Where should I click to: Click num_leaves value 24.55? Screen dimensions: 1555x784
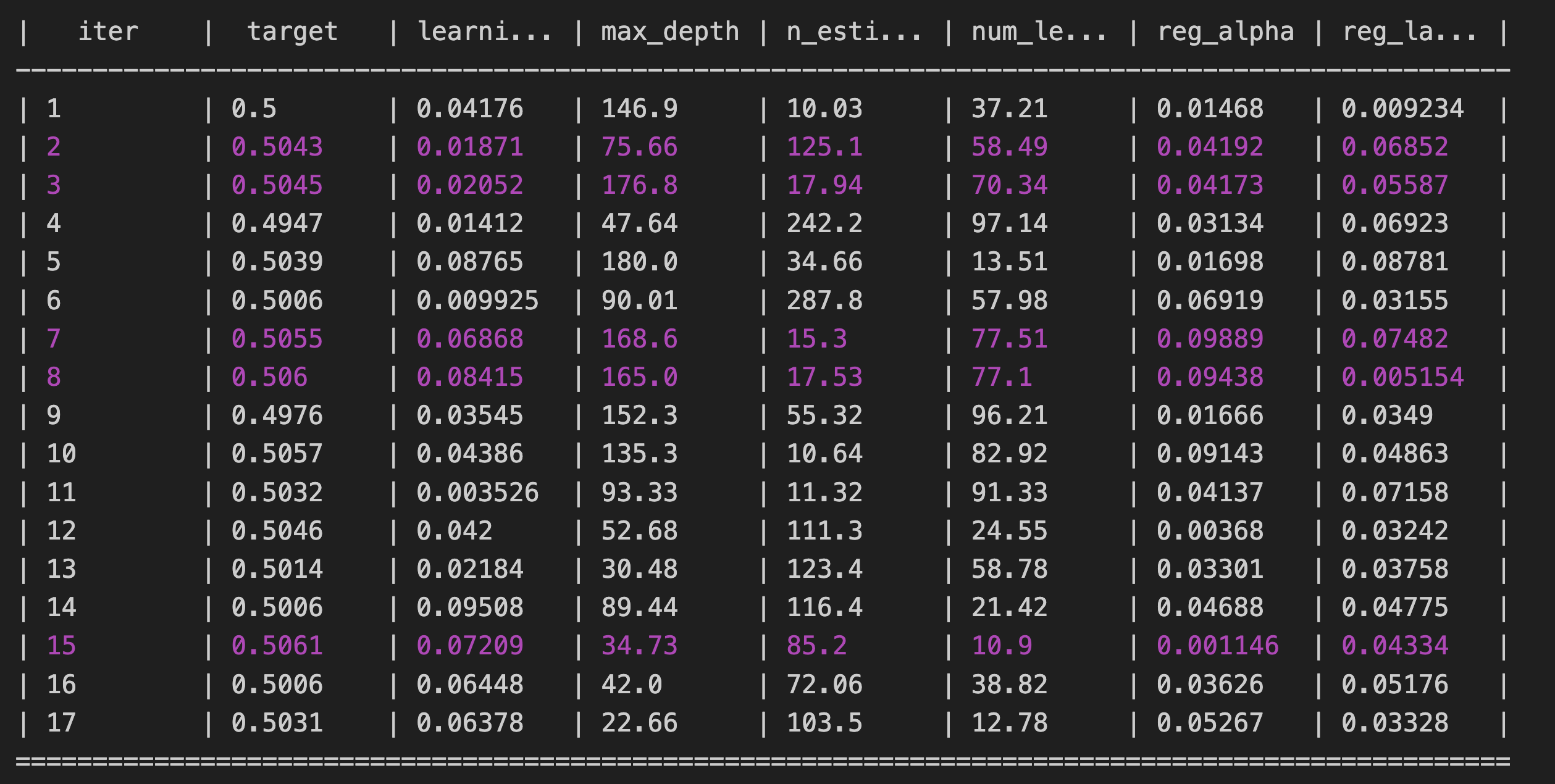pyautogui.click(x=1010, y=531)
